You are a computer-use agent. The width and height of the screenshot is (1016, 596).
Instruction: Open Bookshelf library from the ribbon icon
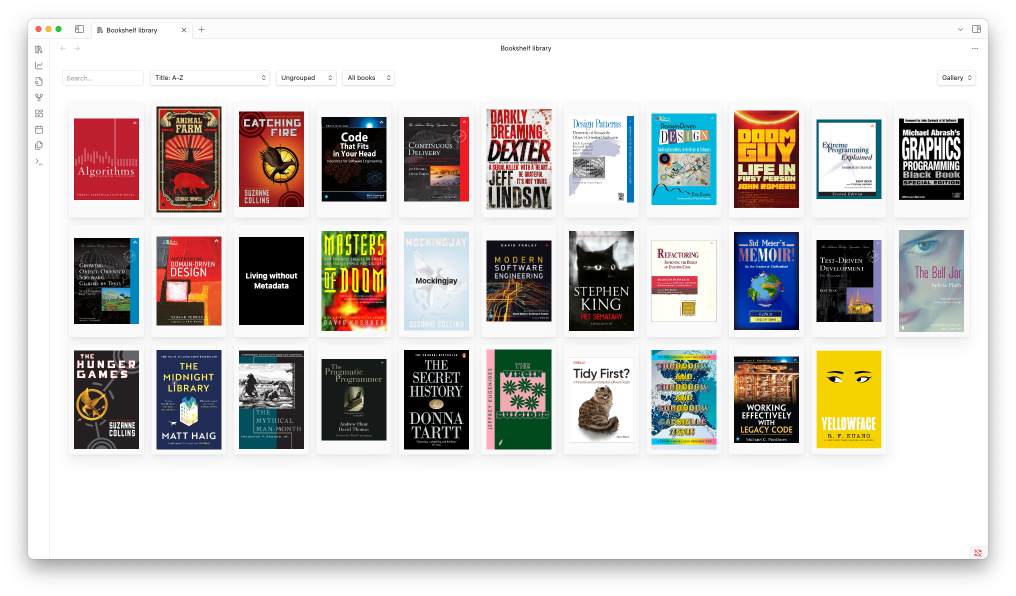click(x=39, y=49)
